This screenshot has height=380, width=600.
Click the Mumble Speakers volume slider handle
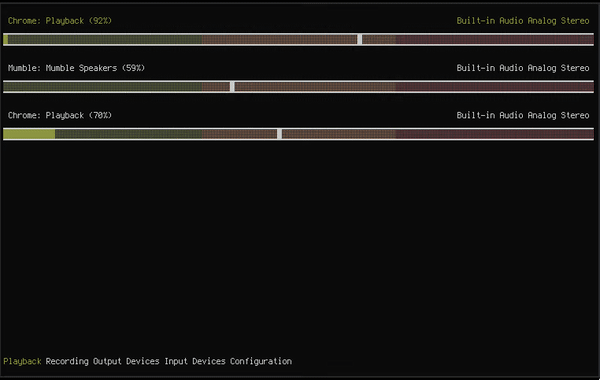(x=232, y=87)
